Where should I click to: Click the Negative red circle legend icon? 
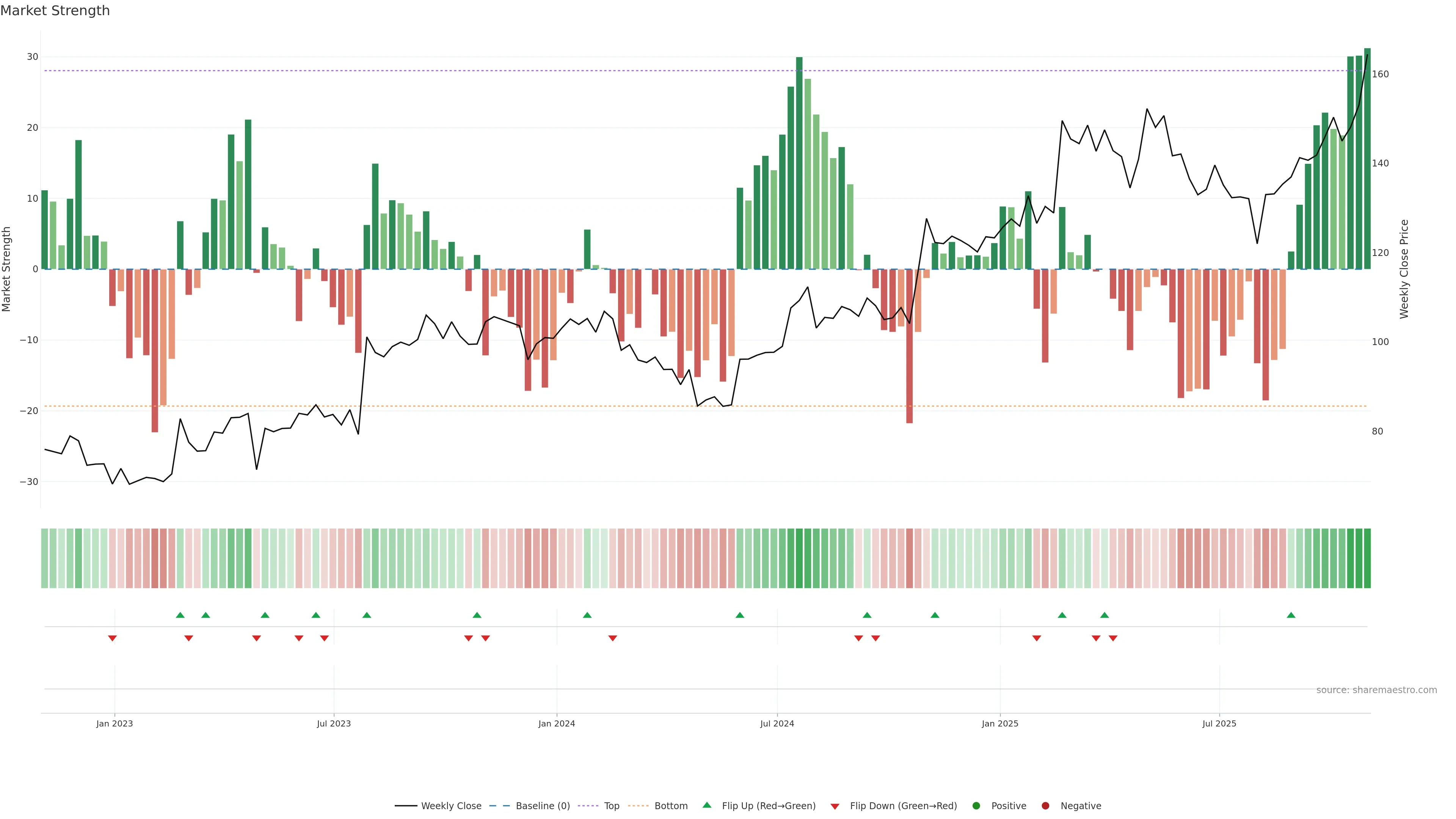click(1045, 805)
